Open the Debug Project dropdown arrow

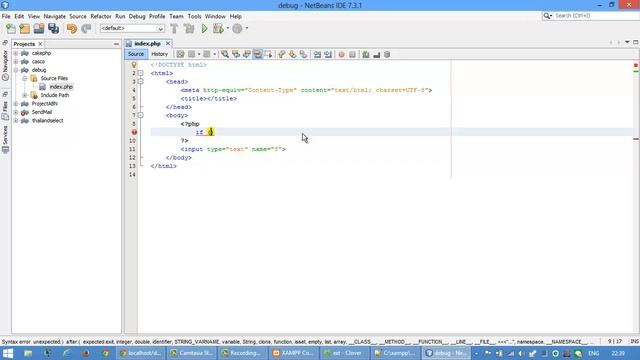(227, 29)
